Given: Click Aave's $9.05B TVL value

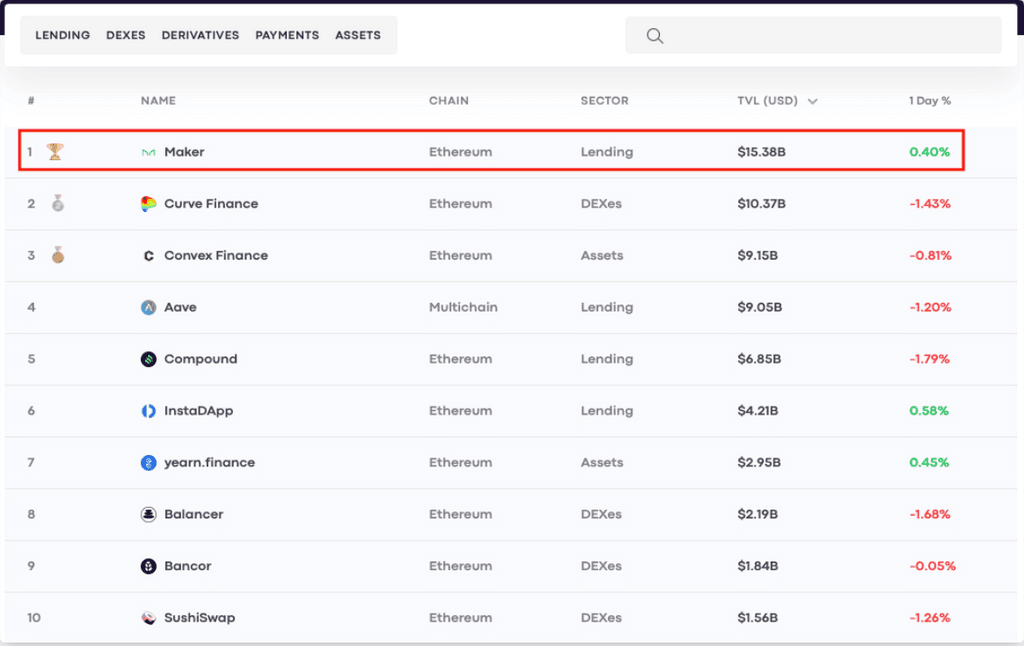Looking at the screenshot, I should [x=760, y=307].
